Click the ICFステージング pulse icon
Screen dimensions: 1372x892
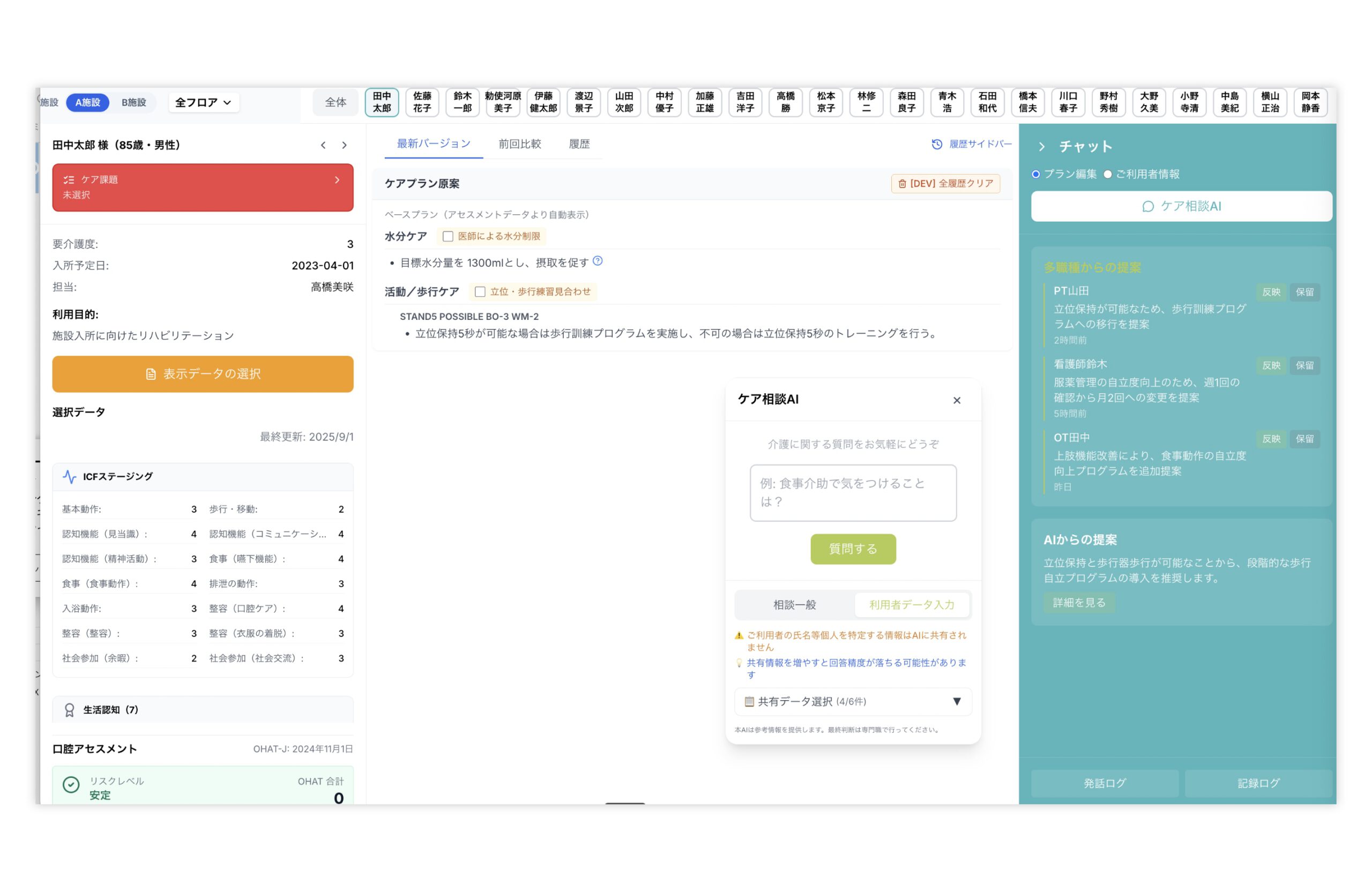(69, 477)
